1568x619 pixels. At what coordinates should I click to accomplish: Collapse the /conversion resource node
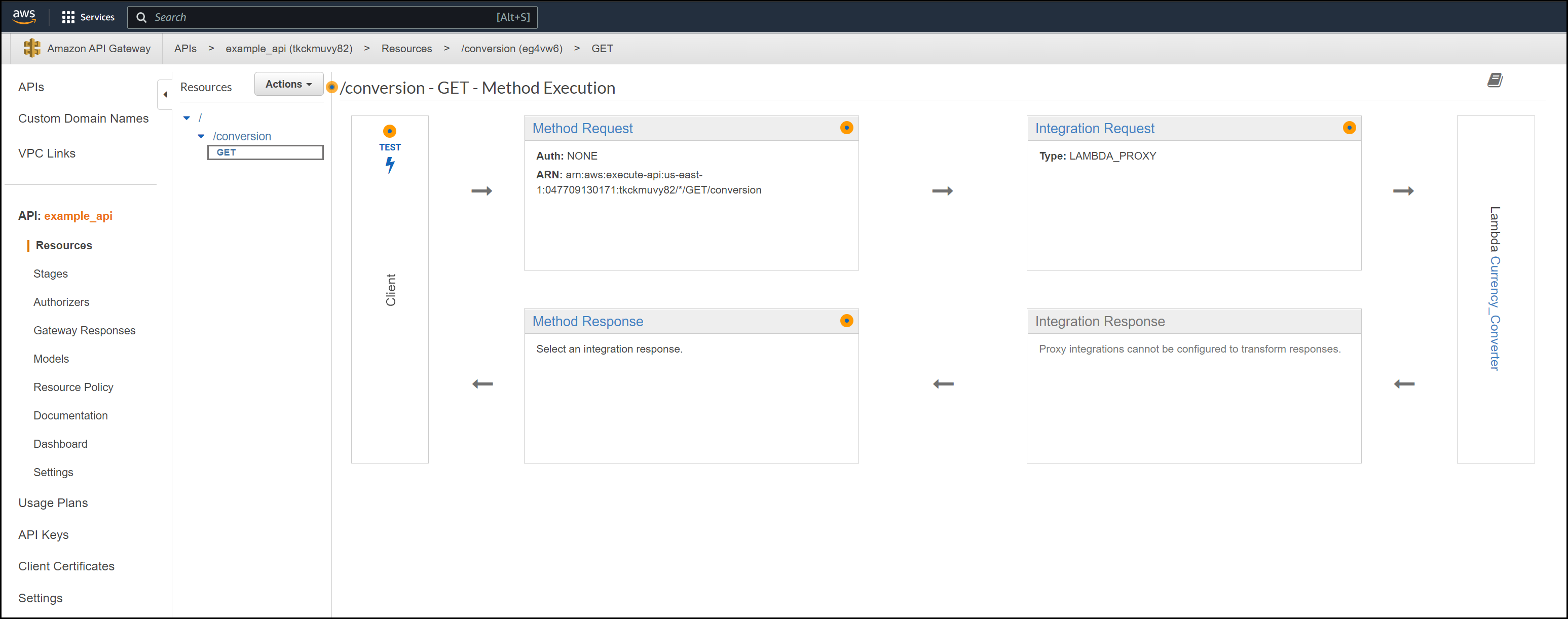(x=202, y=136)
